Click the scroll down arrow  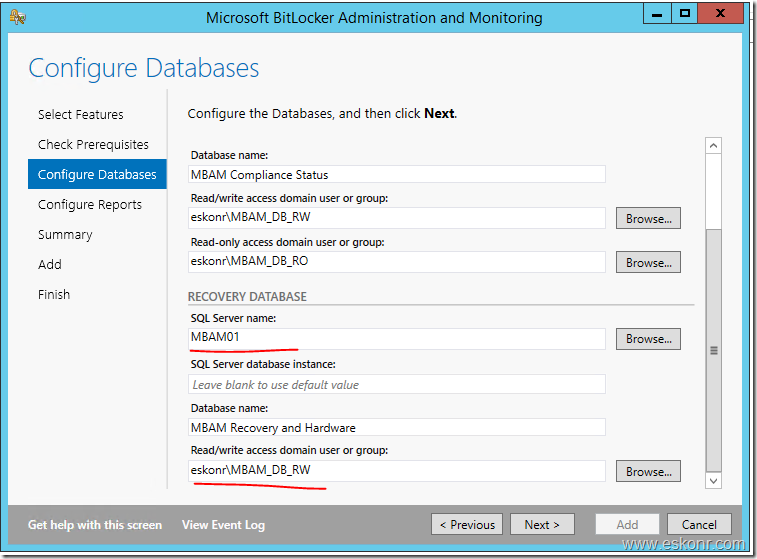(713, 480)
